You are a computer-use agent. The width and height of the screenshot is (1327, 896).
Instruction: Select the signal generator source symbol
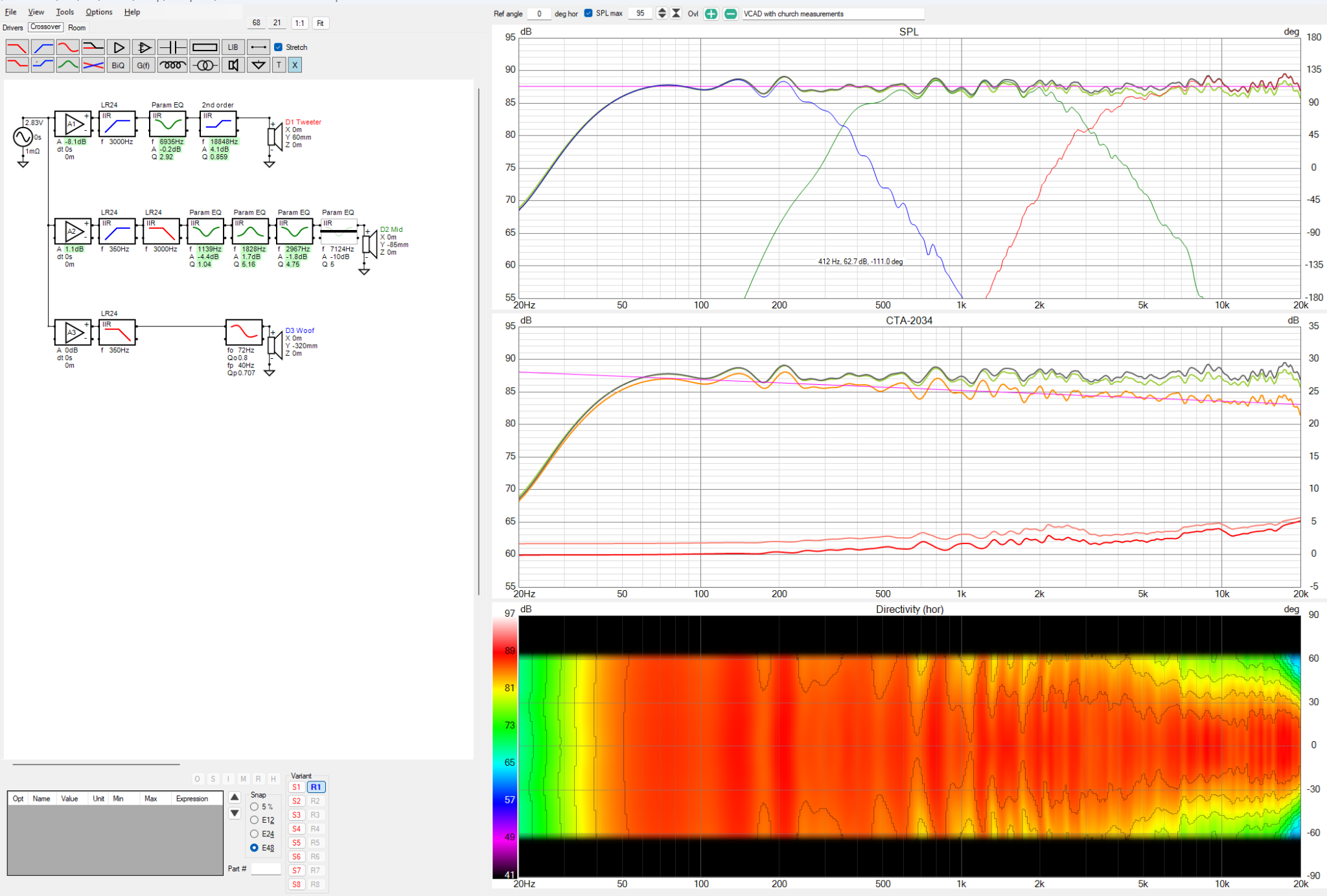[23, 137]
